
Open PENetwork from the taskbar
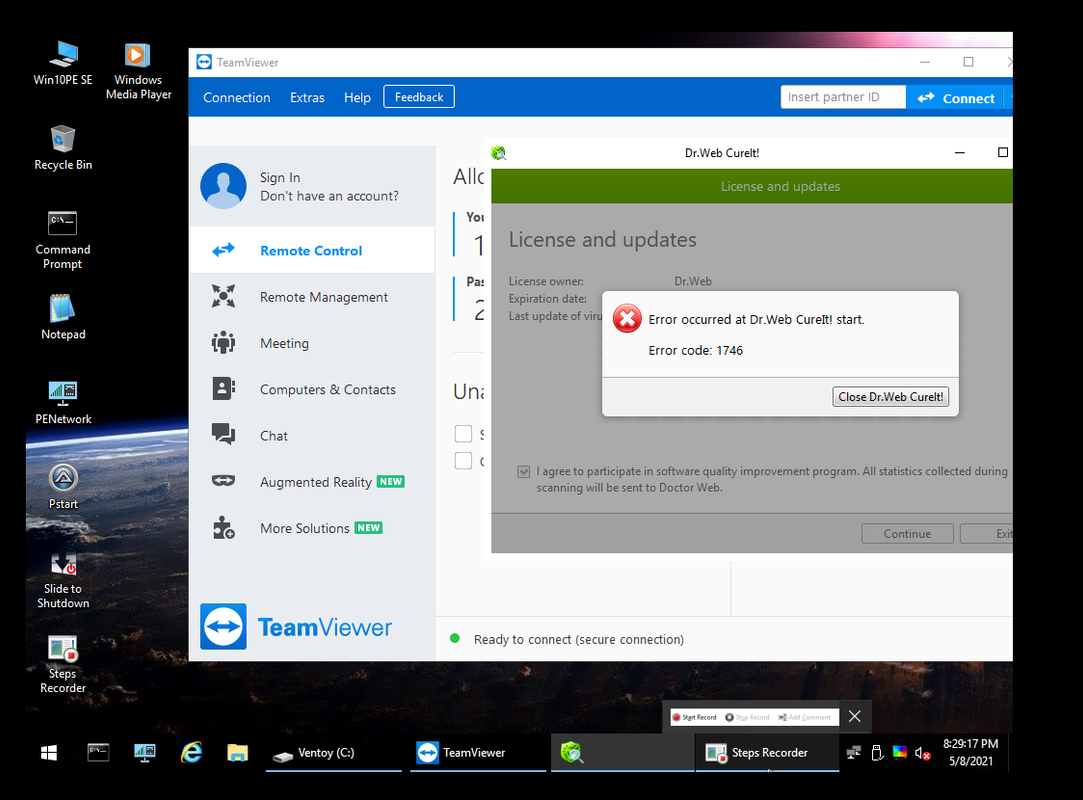[144, 752]
